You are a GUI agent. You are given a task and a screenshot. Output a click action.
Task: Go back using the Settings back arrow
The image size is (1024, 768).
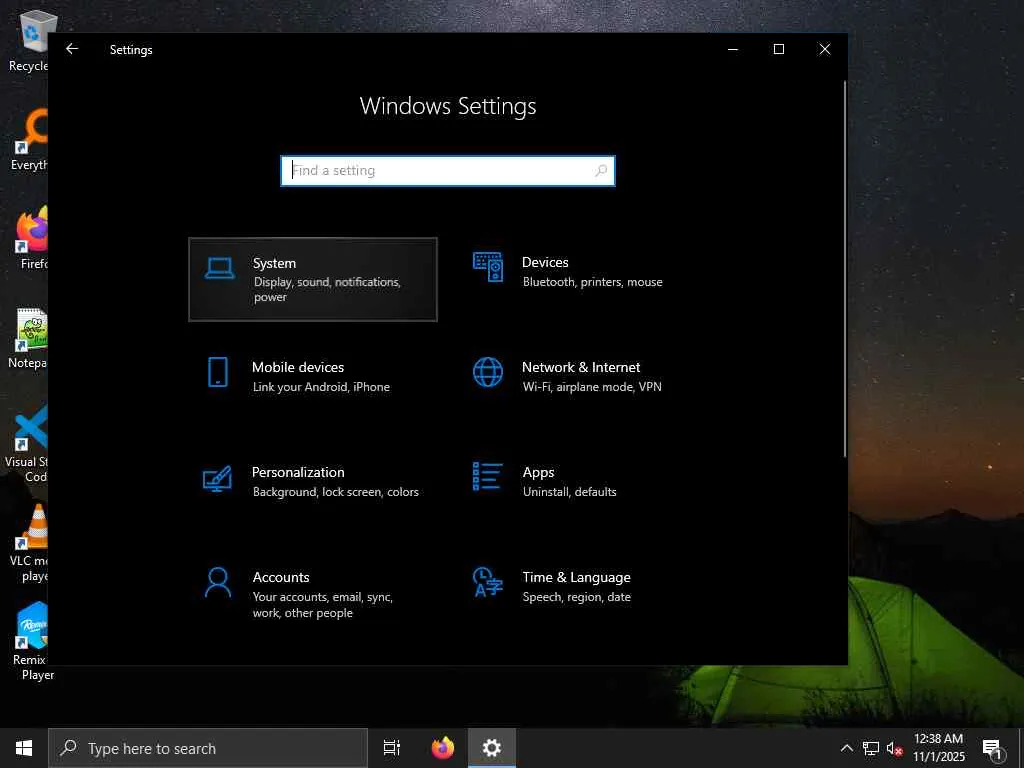point(72,49)
